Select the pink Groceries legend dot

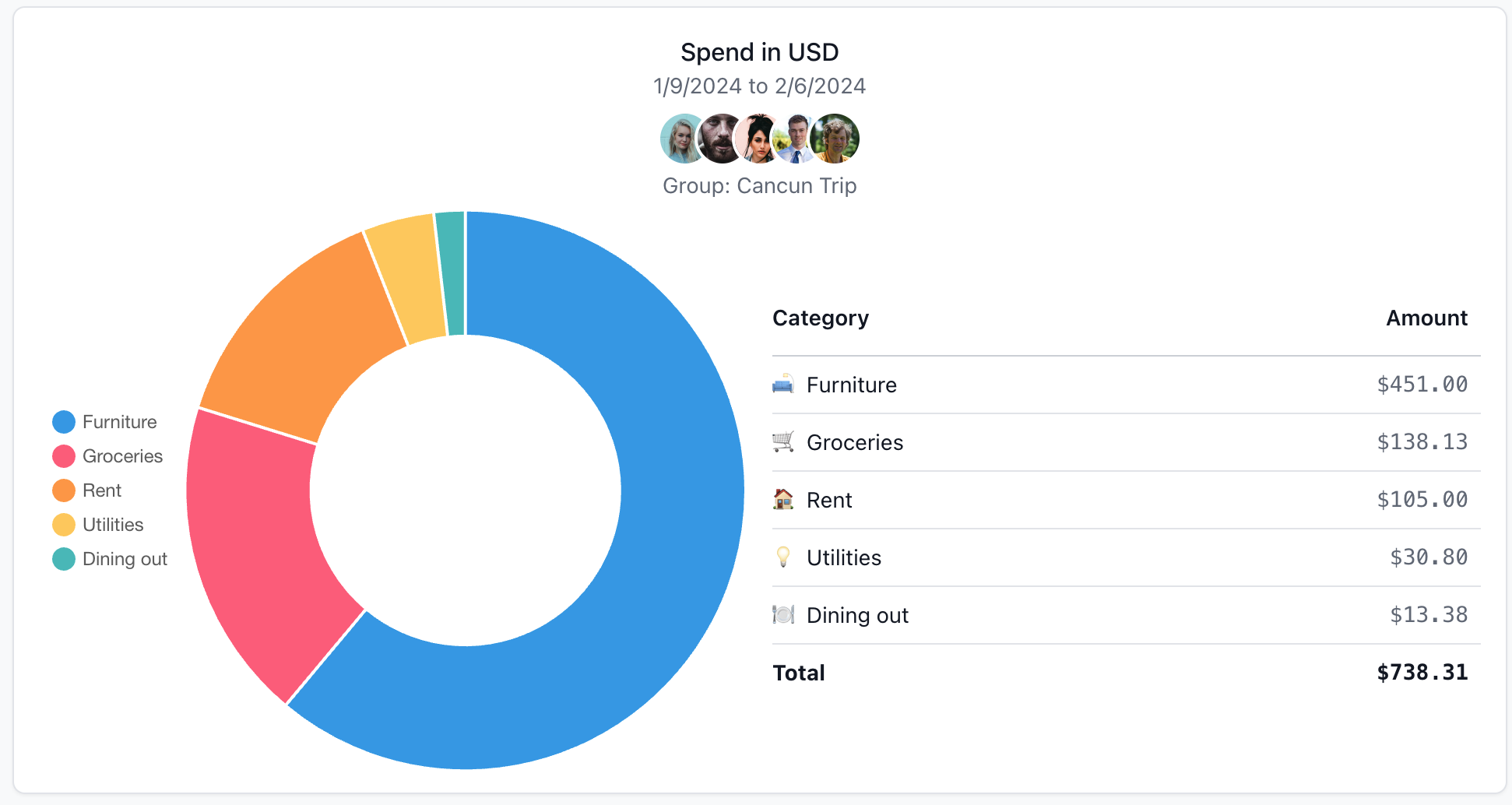pyautogui.click(x=63, y=455)
